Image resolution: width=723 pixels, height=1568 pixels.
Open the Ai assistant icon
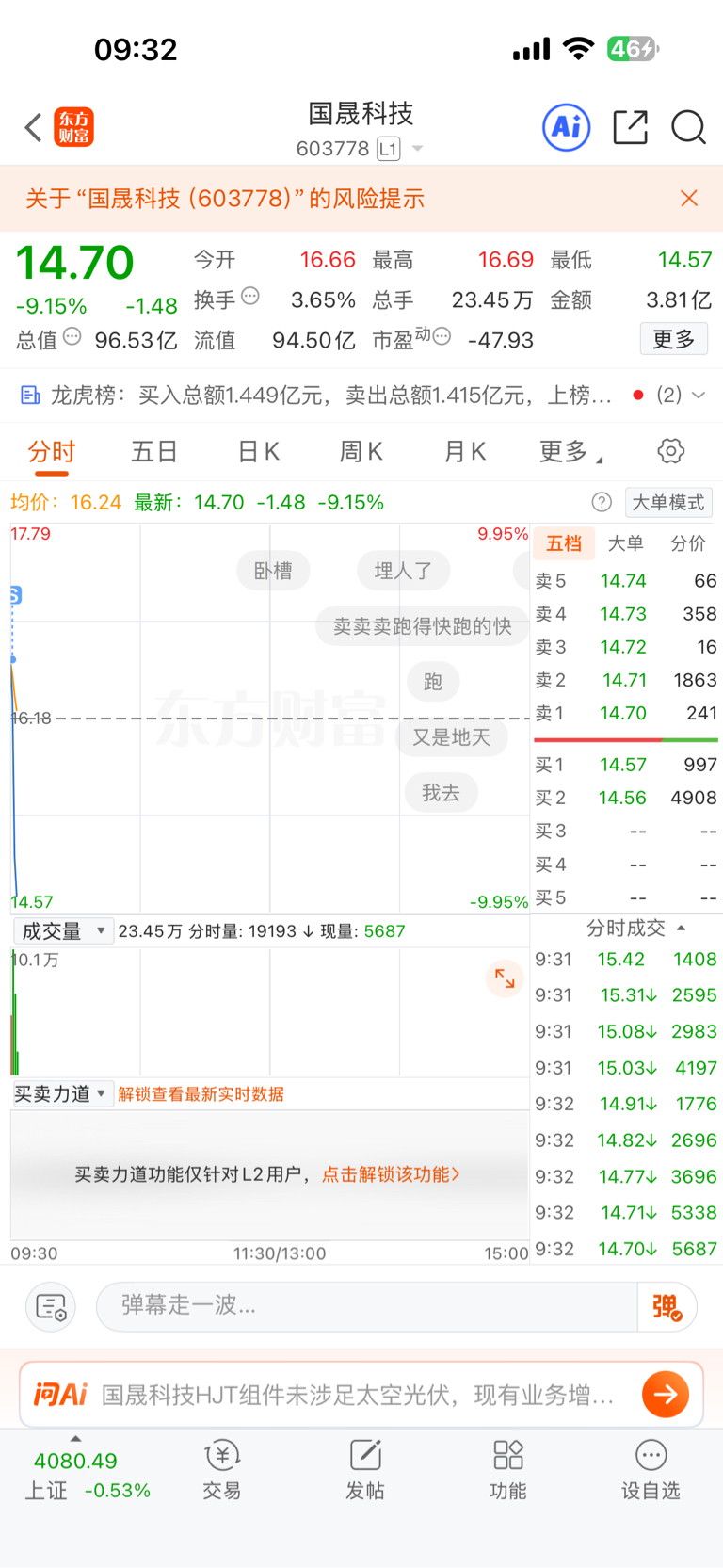coord(567,127)
